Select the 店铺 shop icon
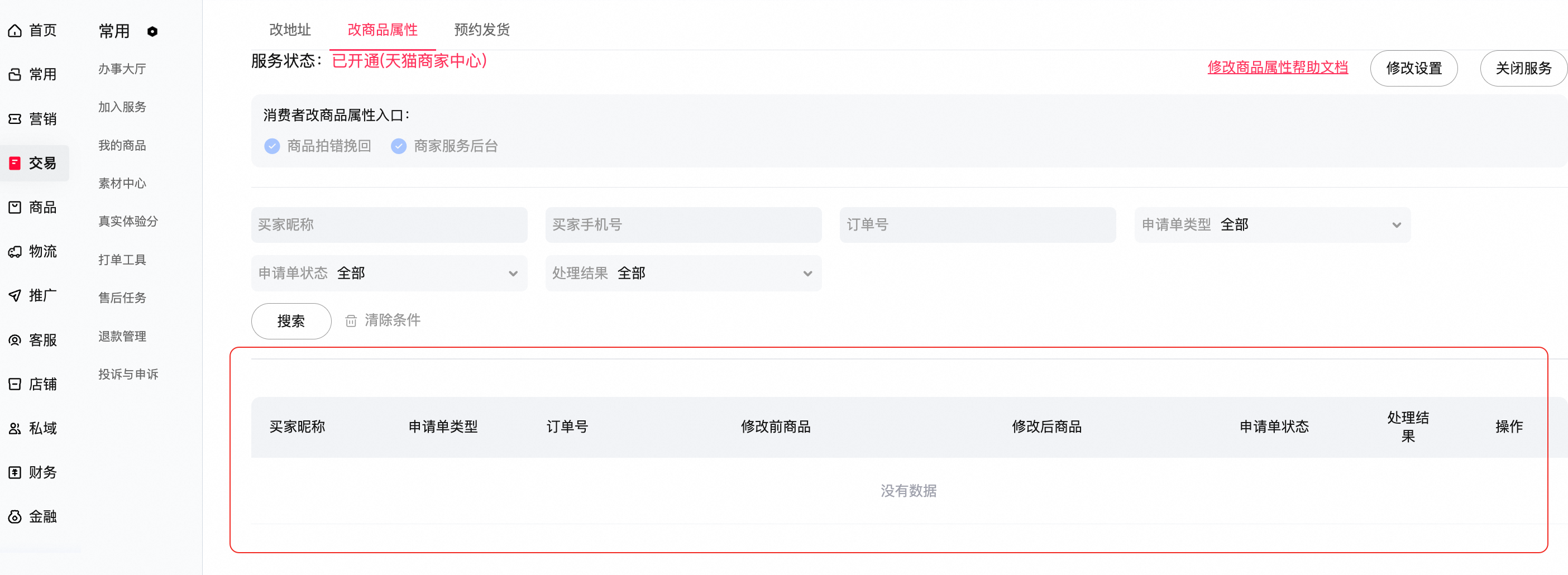Viewport: 1568px width, 575px height. pyautogui.click(x=15, y=384)
